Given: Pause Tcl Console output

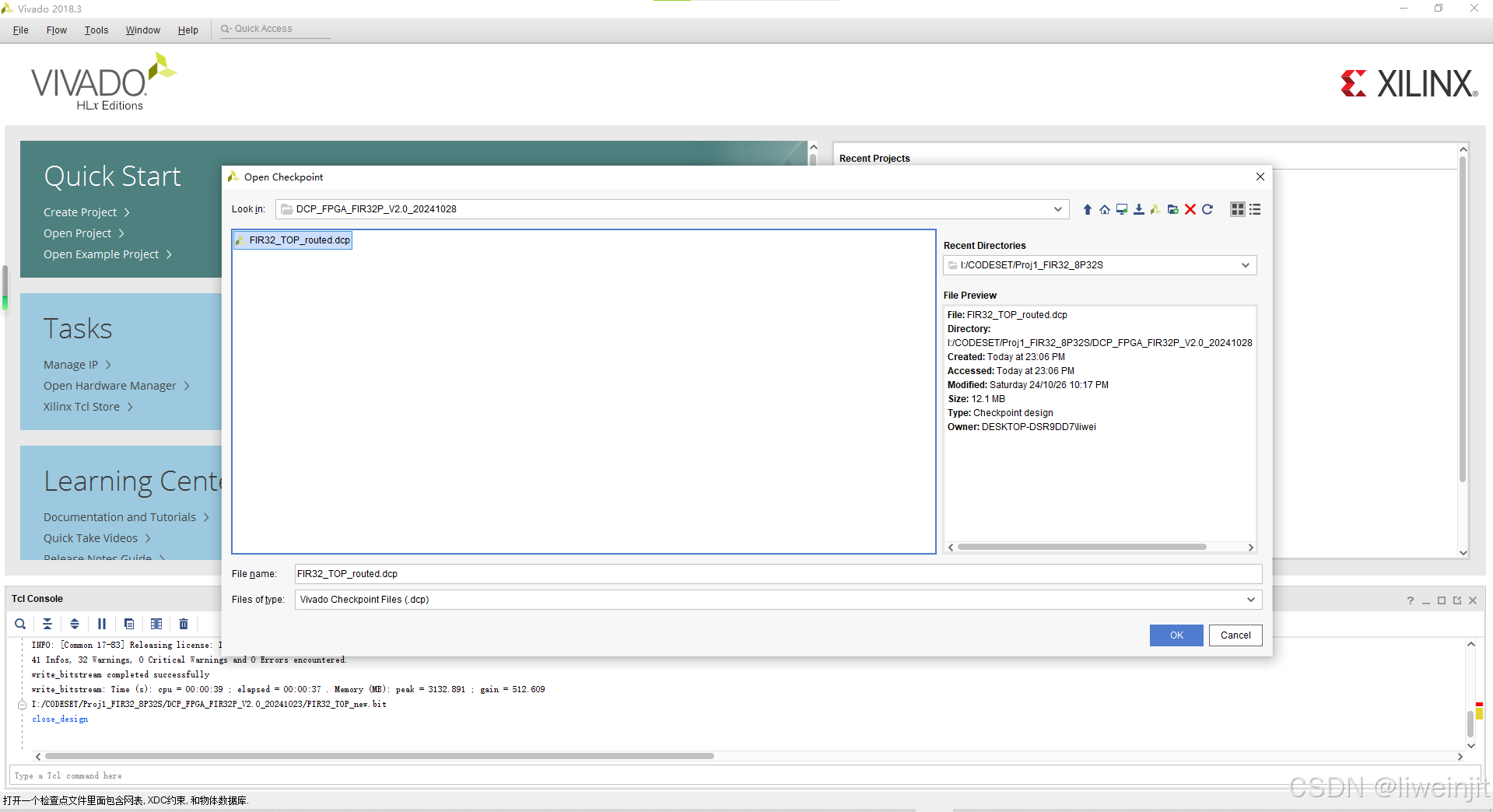Looking at the screenshot, I should coord(102,624).
